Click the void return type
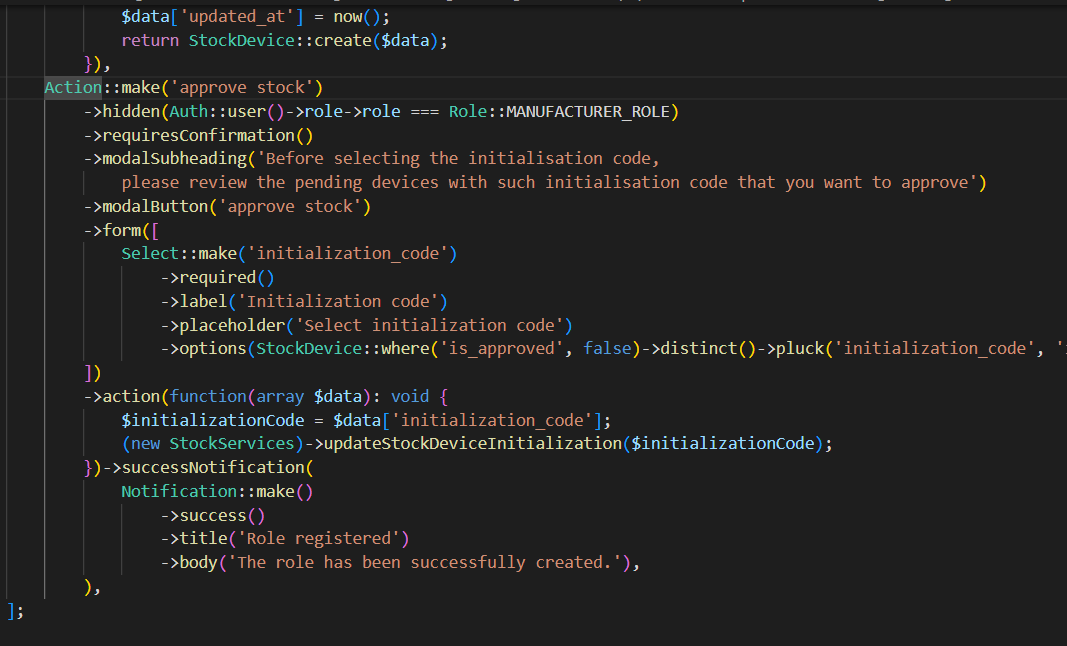Screen dimensions: 1067x646 point(410,396)
